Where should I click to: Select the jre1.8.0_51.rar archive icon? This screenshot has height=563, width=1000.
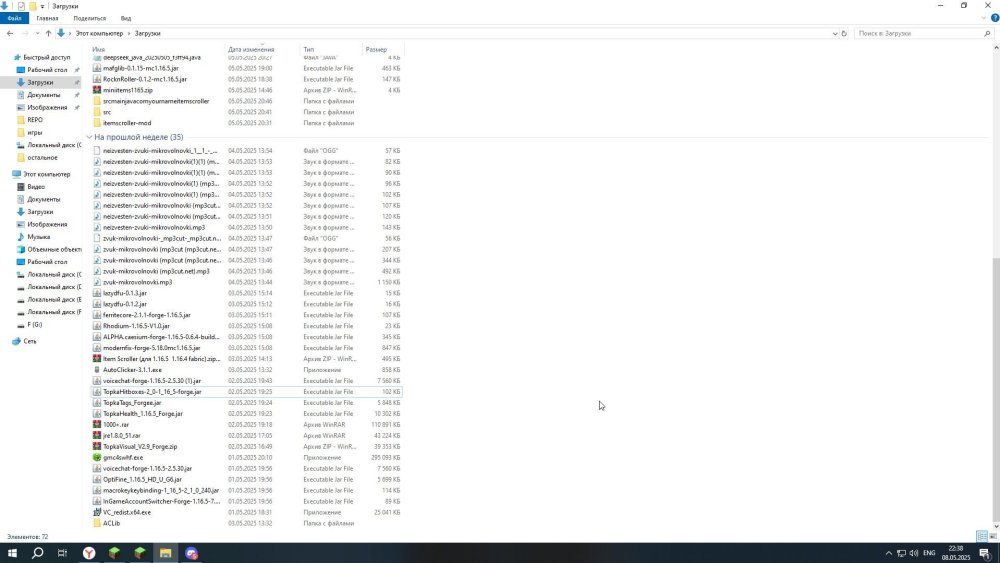pyautogui.click(x=97, y=435)
